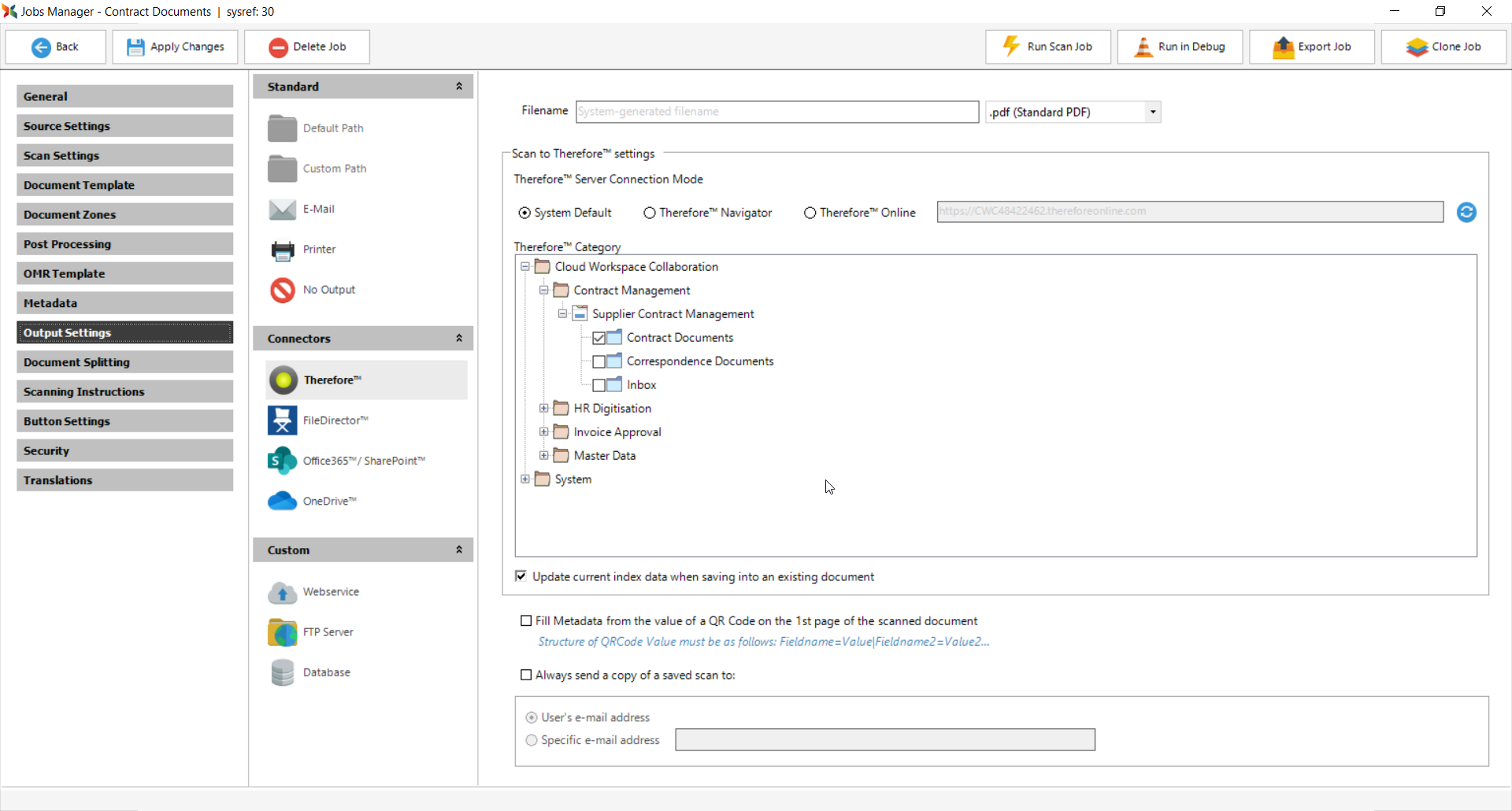Select the Therefore connector icon

click(x=283, y=380)
